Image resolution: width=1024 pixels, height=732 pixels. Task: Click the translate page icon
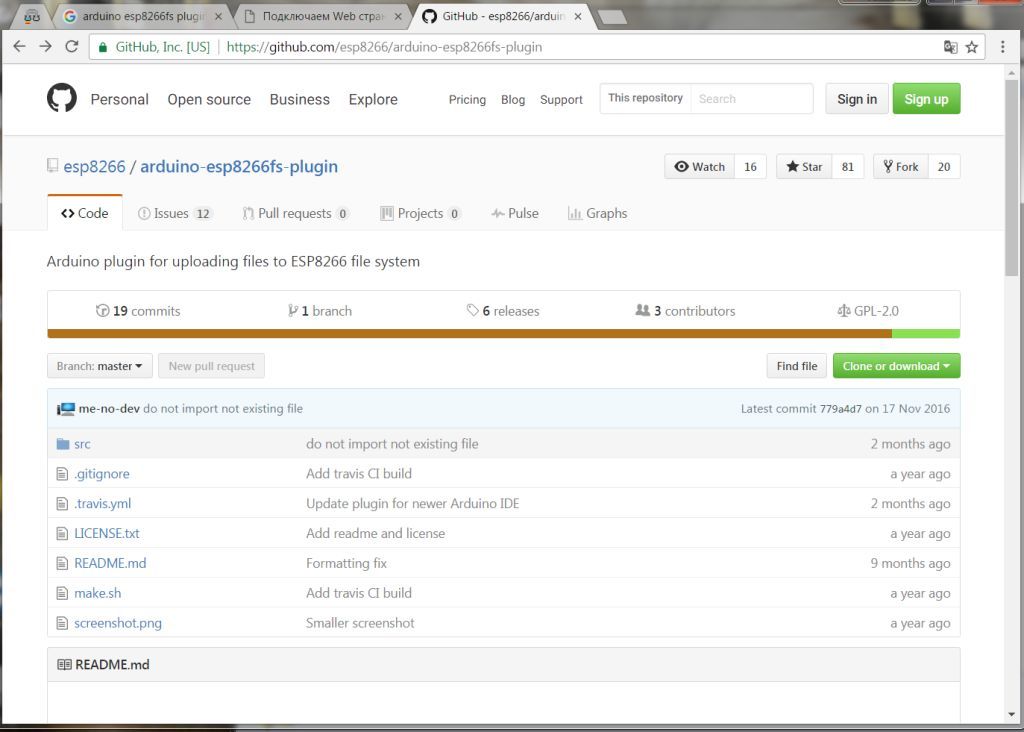pos(950,47)
